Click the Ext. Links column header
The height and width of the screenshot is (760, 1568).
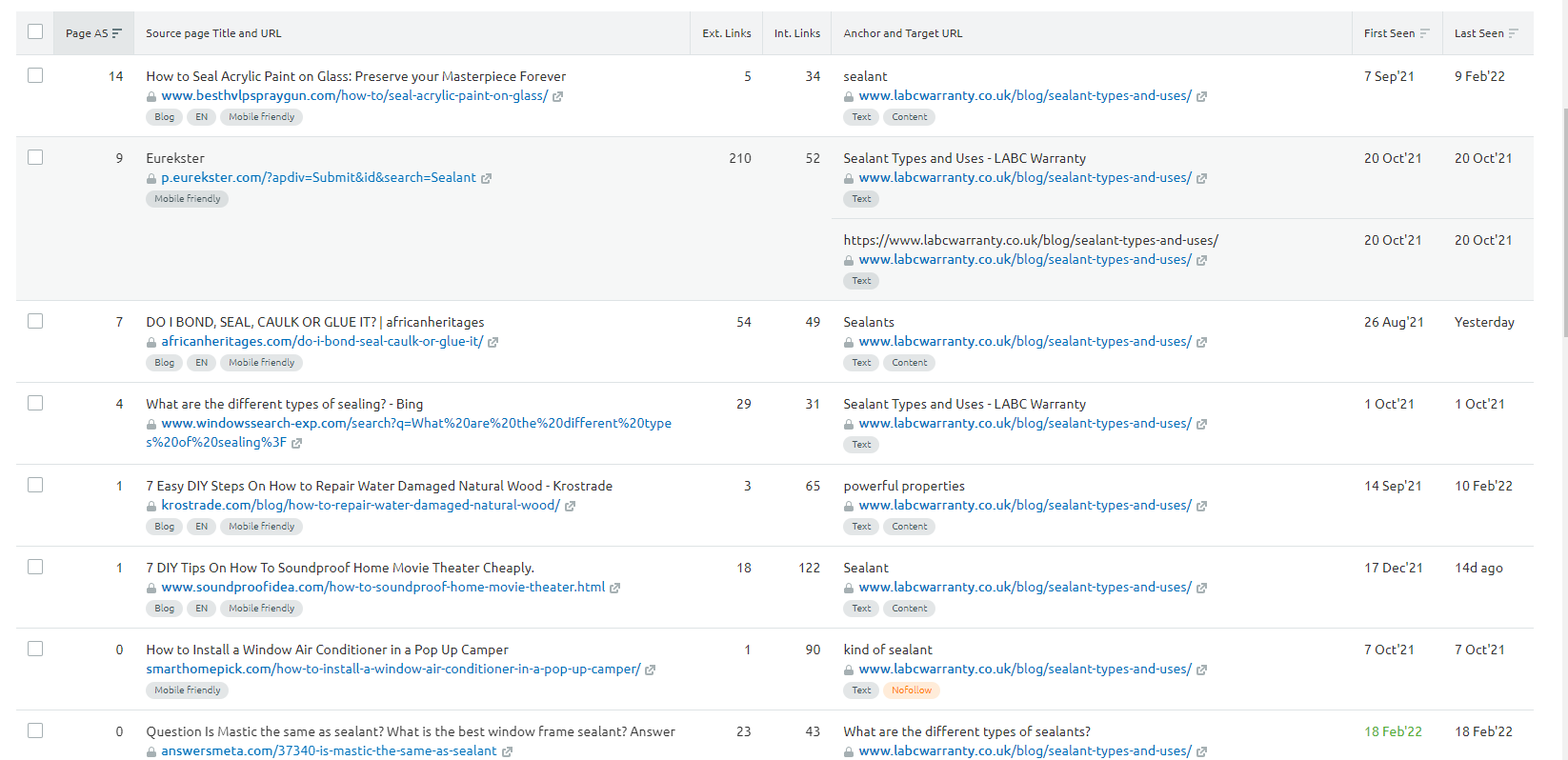click(x=726, y=33)
